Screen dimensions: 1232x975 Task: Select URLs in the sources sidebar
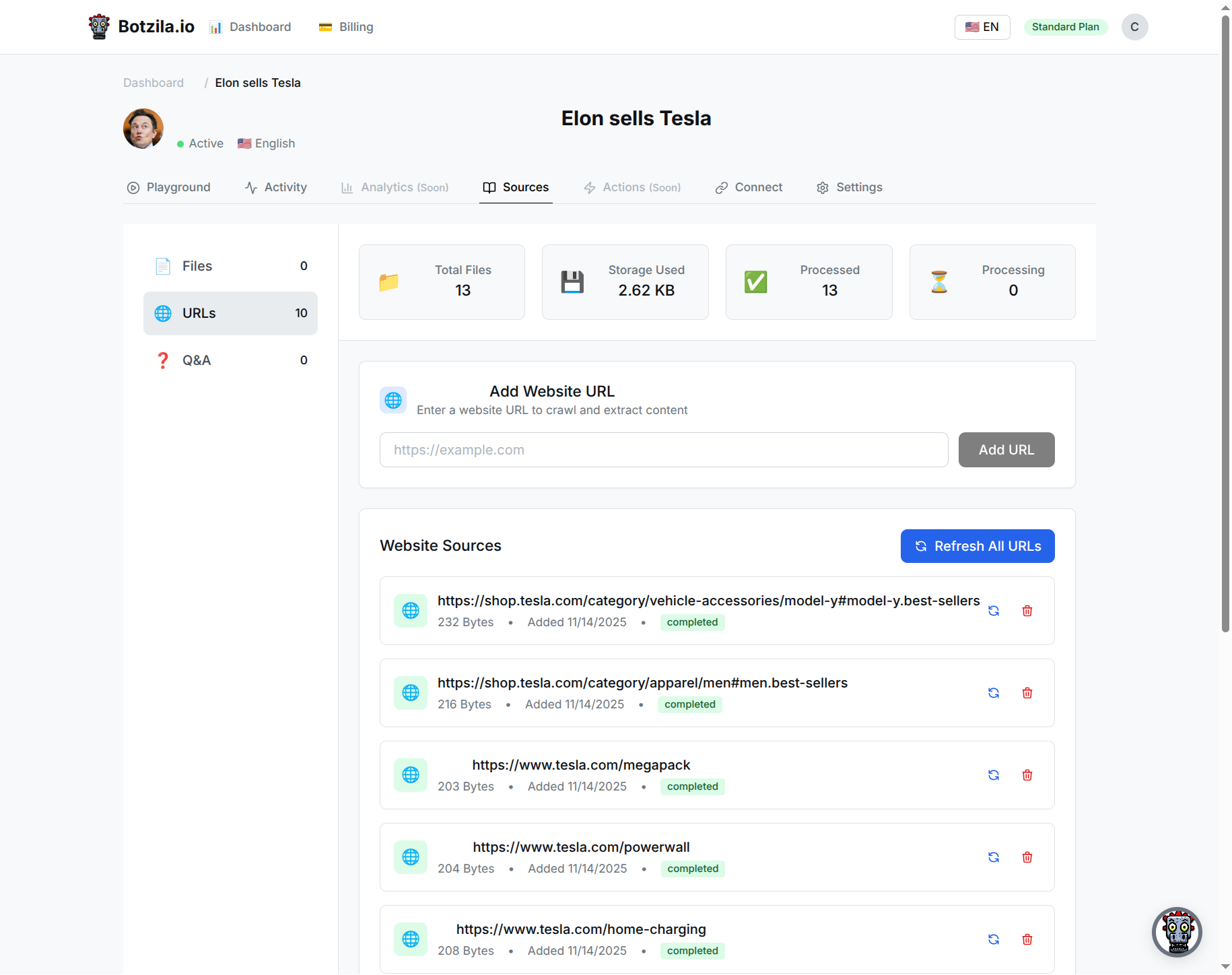(230, 313)
